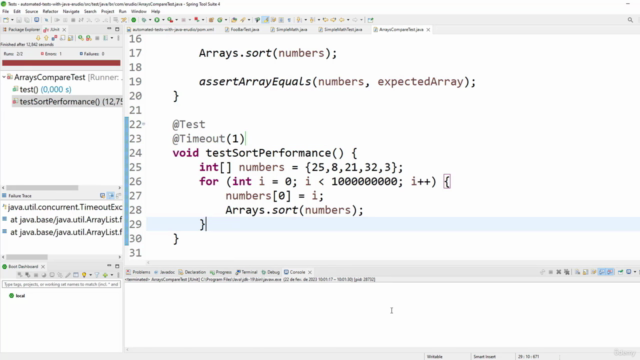Viewport: 640px width, 360px height.
Task: Click the New file toolbar icon
Action: pos(6,20)
